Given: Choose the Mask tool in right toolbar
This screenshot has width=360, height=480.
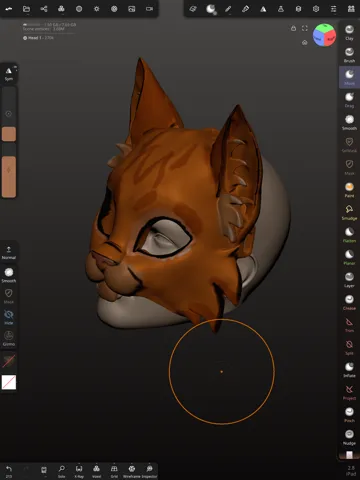Looking at the screenshot, I should coord(349,167).
